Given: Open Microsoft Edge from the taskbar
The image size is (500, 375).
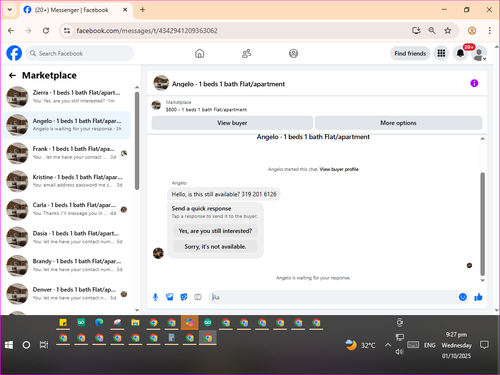Looking at the screenshot, I should click(99, 323).
